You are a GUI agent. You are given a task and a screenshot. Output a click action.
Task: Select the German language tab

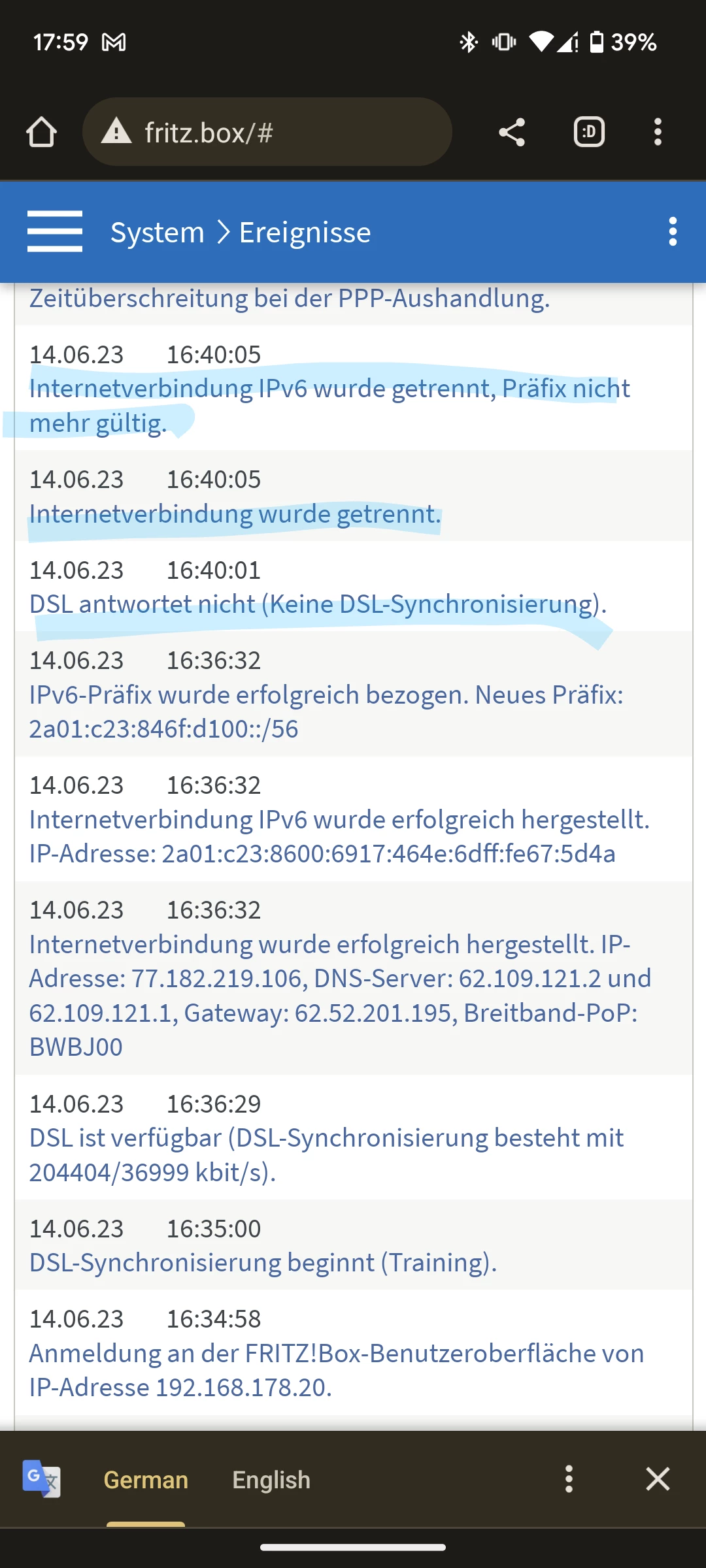click(146, 1480)
